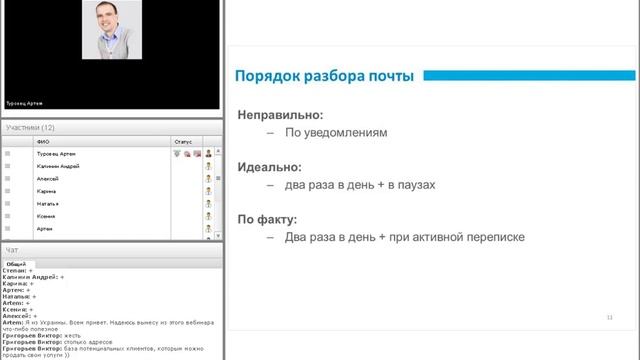Click the slide heading 'Идеально:'
This screenshot has height=360, width=640.
[269, 167]
